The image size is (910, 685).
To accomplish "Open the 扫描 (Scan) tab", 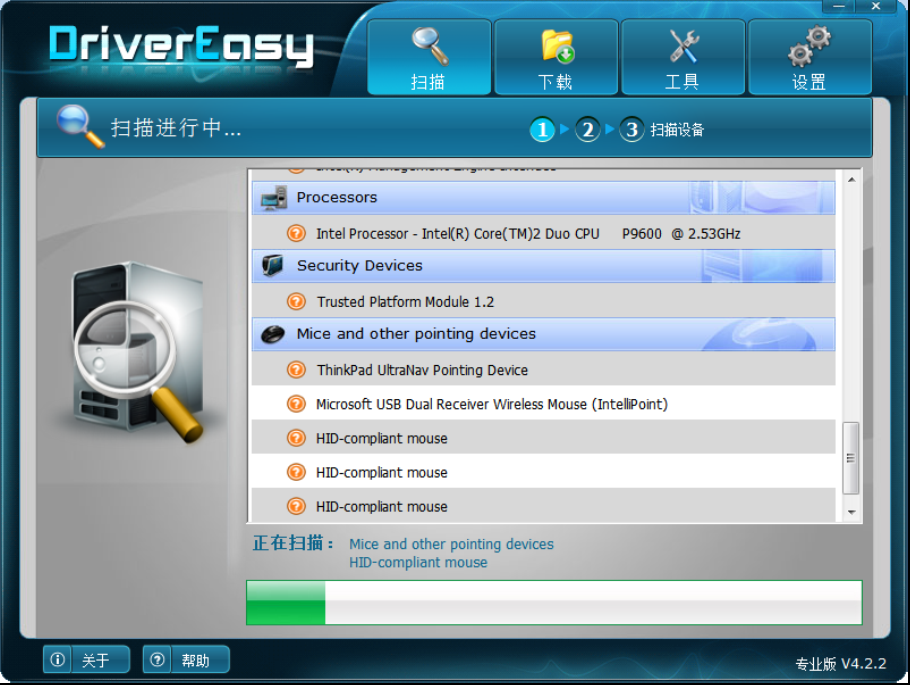I will tap(429, 57).
